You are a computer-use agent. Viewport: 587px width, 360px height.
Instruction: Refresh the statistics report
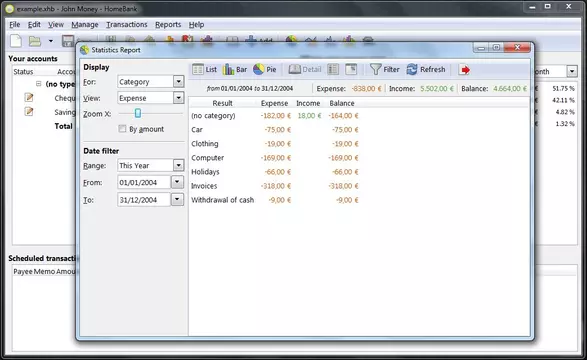[x=426, y=69]
